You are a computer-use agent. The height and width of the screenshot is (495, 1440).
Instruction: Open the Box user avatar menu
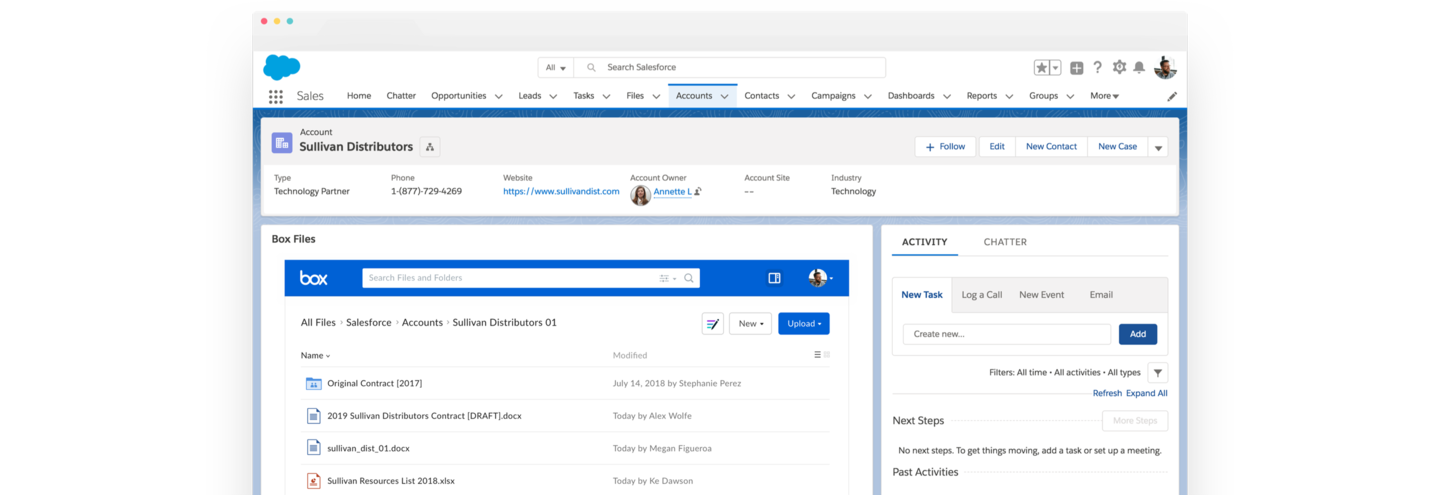(x=820, y=278)
